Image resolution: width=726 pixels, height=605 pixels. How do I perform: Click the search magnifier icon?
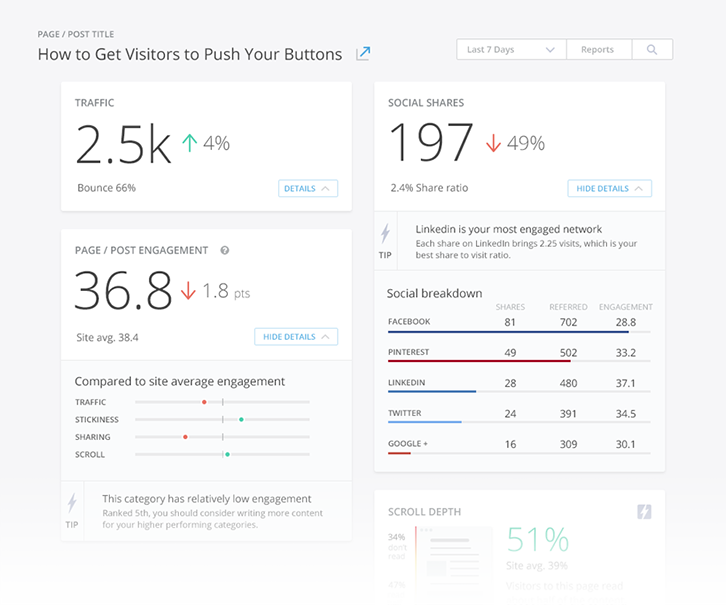pos(652,50)
